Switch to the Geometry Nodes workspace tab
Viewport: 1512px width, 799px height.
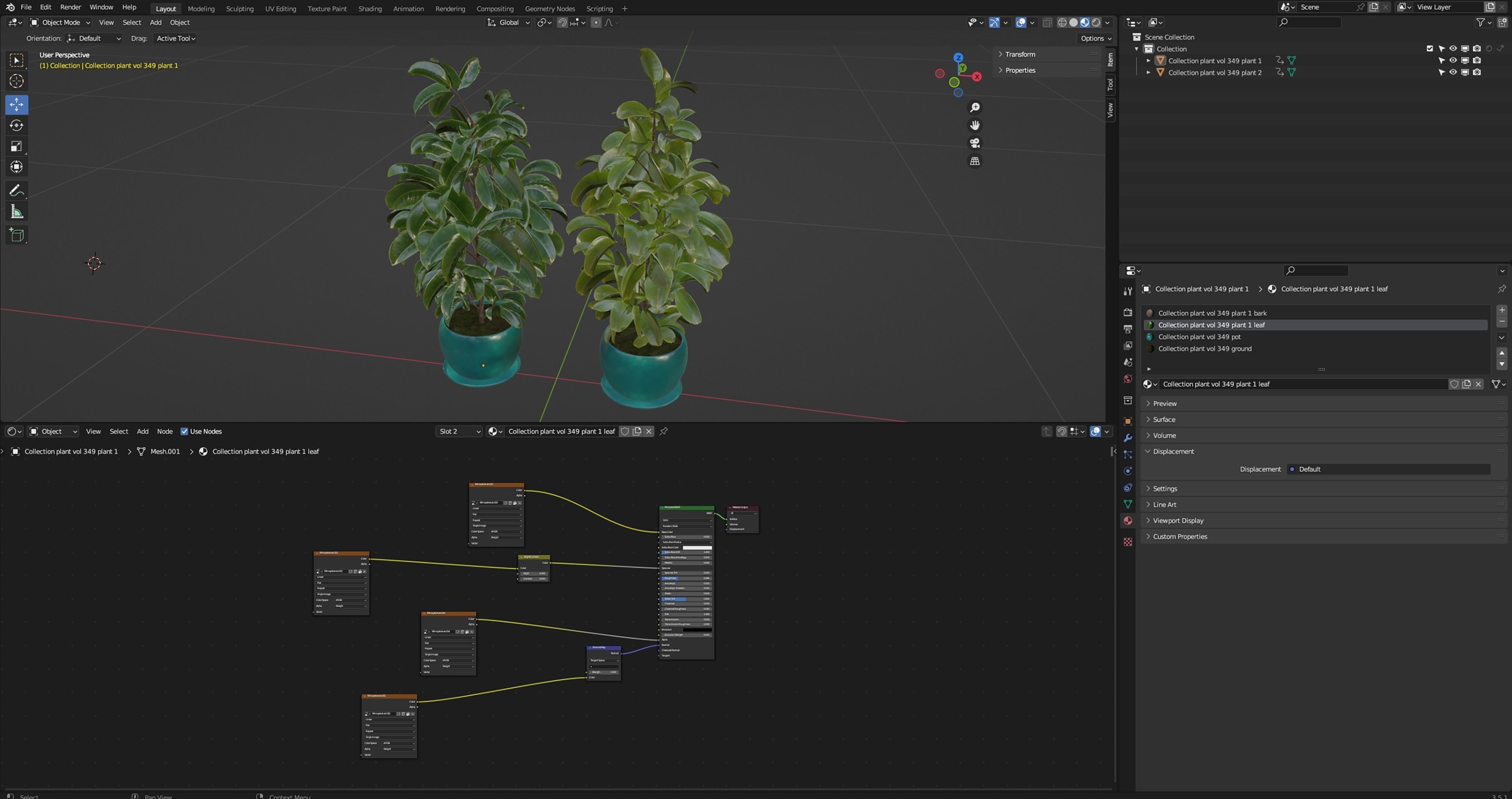pyautogui.click(x=549, y=8)
